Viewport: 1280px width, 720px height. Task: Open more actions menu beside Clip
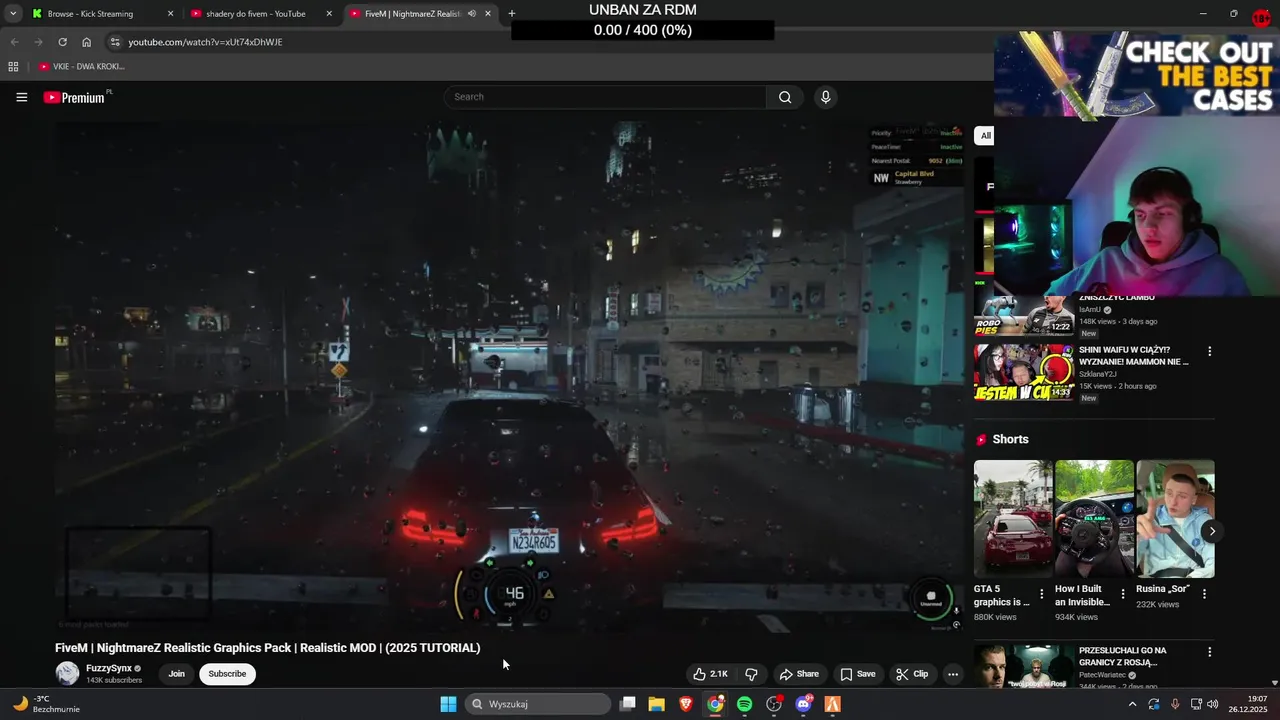[x=953, y=674]
